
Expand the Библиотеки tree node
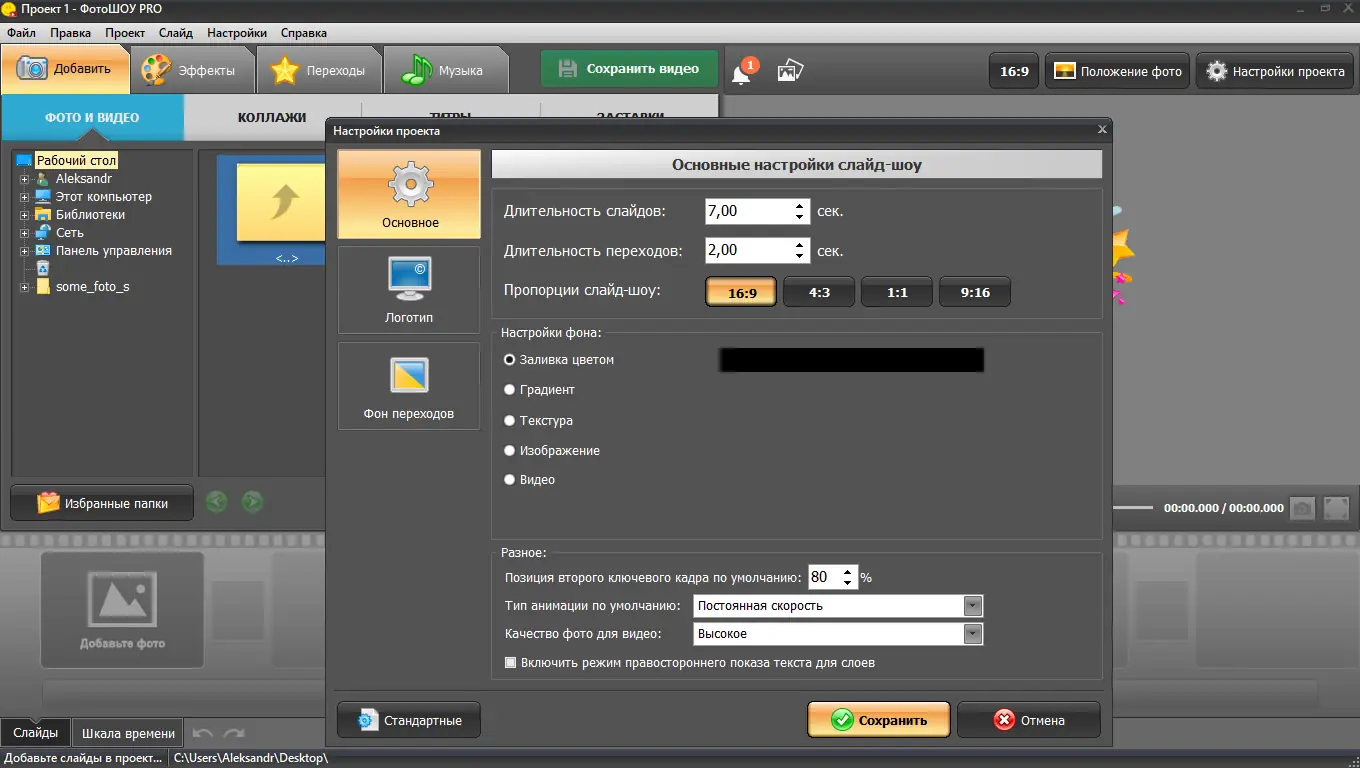click(x=25, y=215)
